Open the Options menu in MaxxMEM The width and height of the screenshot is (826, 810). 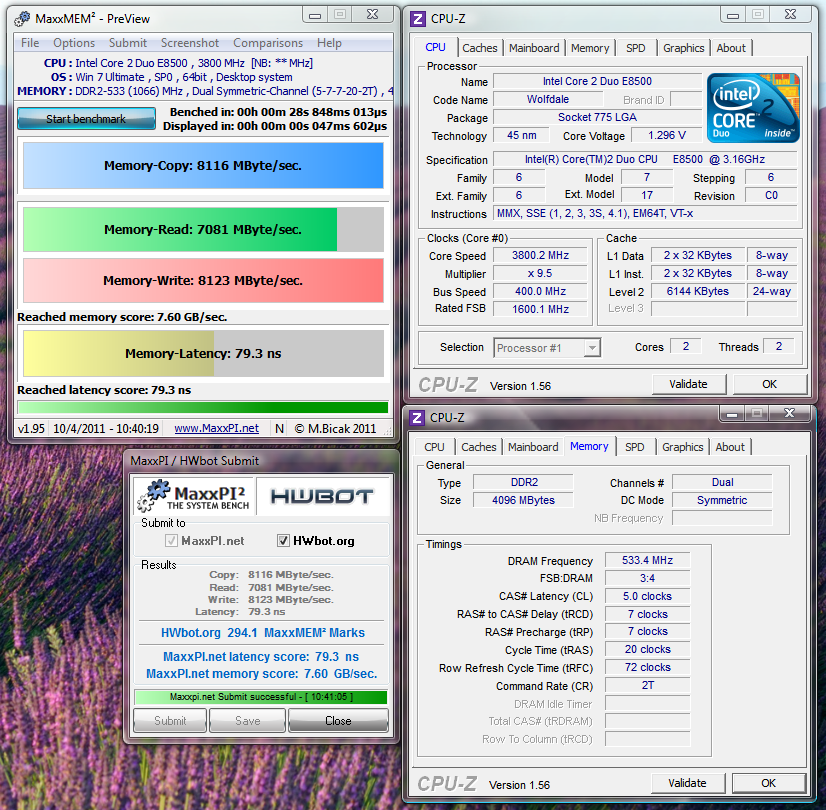click(x=74, y=43)
